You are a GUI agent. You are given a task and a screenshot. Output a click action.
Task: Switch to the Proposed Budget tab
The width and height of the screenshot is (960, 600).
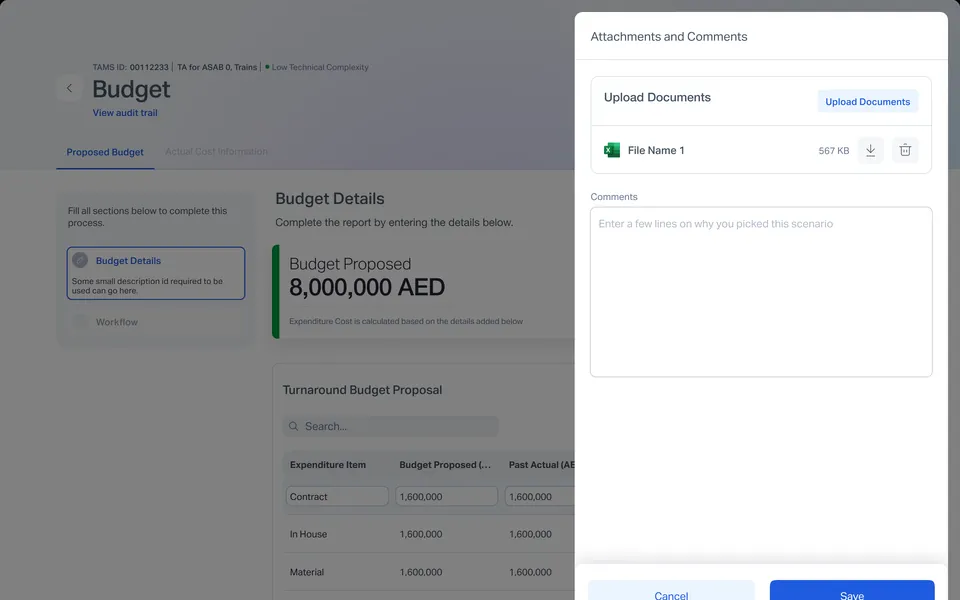pos(105,152)
